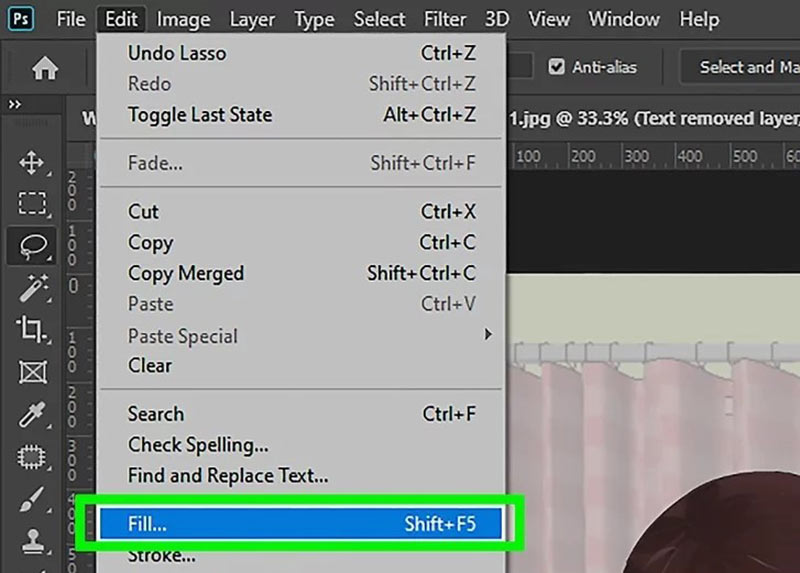Select the Crop tool
This screenshot has height=573, width=800.
32,327
